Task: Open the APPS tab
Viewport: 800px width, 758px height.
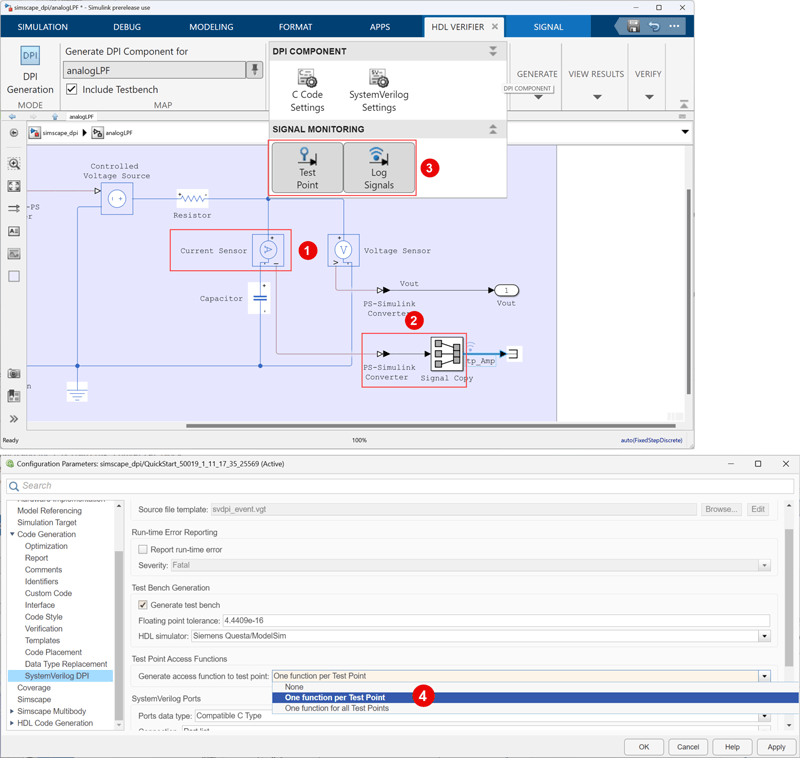Action: [380, 27]
